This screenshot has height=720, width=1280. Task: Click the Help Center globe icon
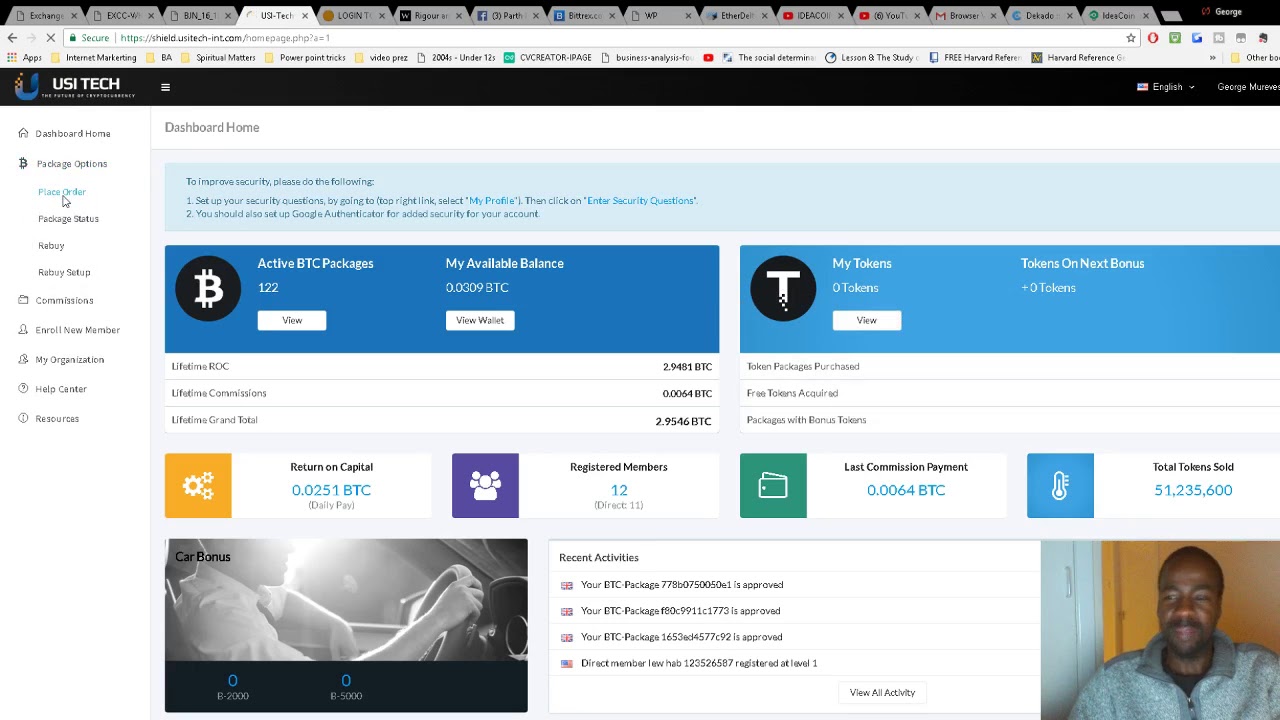click(23, 389)
